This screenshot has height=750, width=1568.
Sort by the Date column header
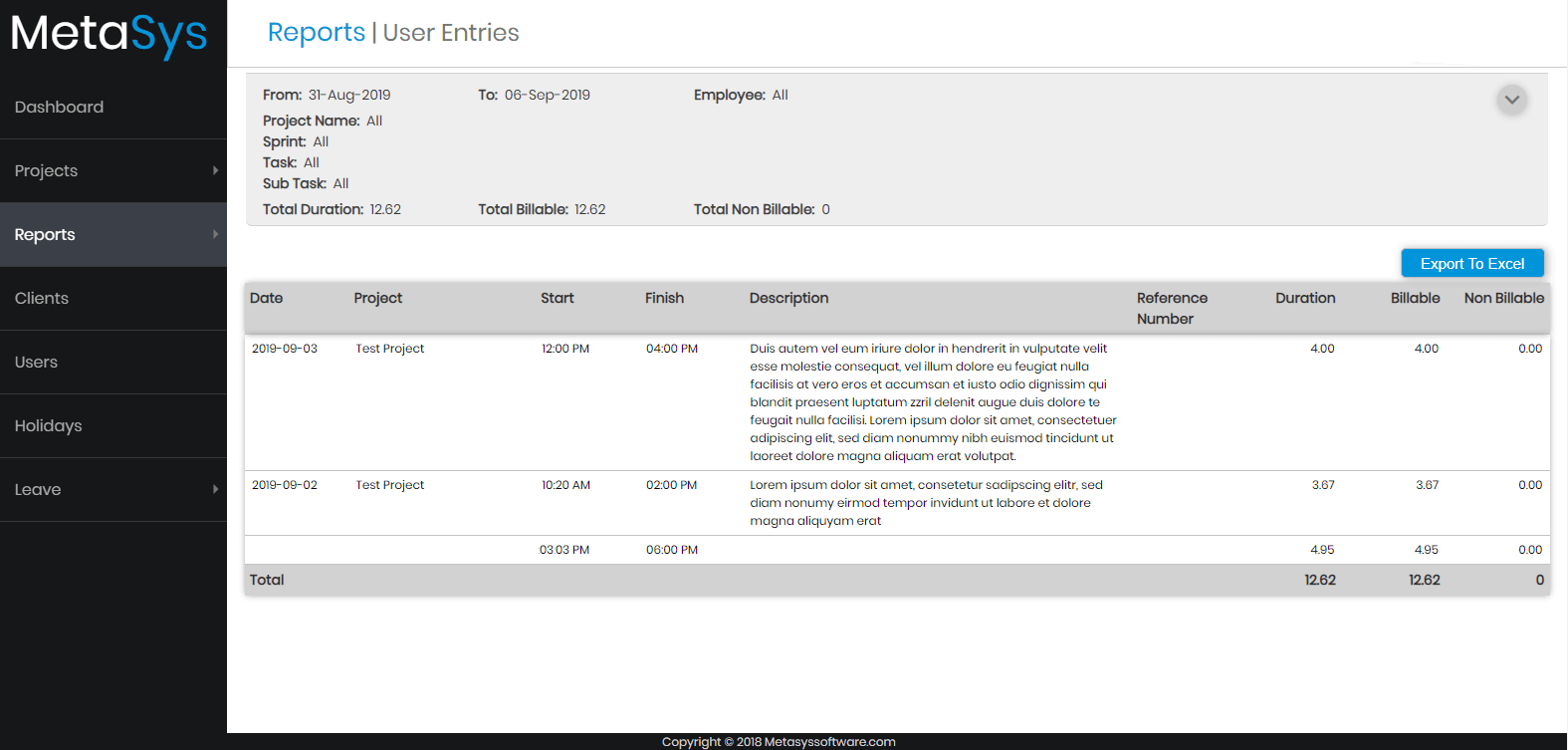266,298
